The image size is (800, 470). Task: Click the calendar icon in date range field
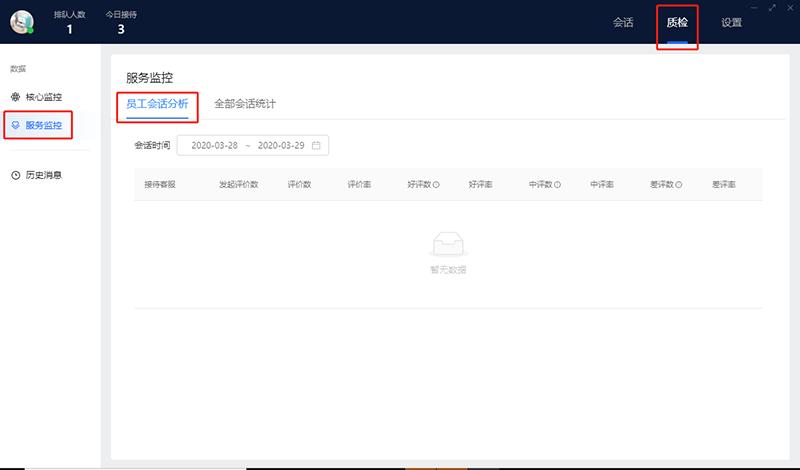[x=316, y=145]
